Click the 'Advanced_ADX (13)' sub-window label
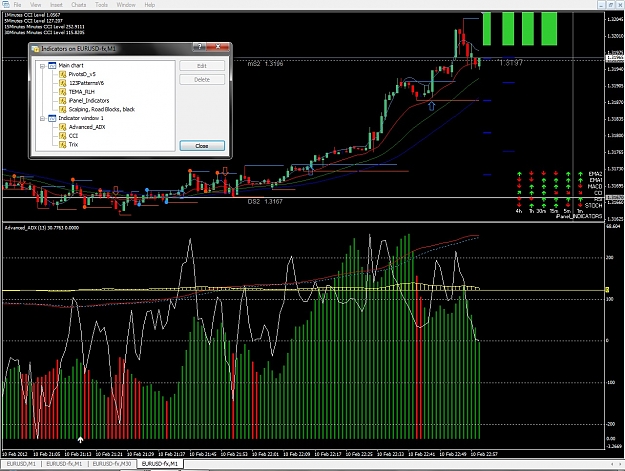Screen dimensions: 625x471 [x=41, y=228]
